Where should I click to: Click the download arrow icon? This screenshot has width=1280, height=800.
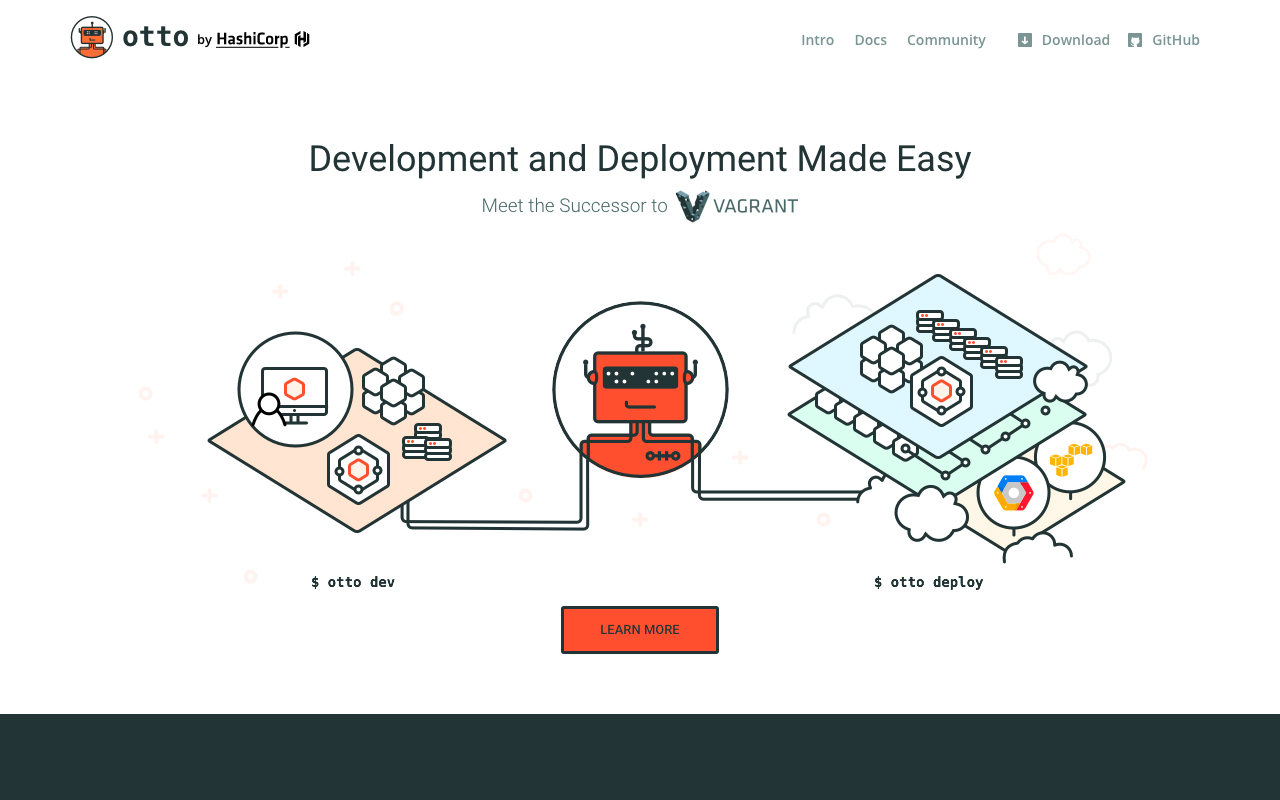pyautogui.click(x=1025, y=40)
